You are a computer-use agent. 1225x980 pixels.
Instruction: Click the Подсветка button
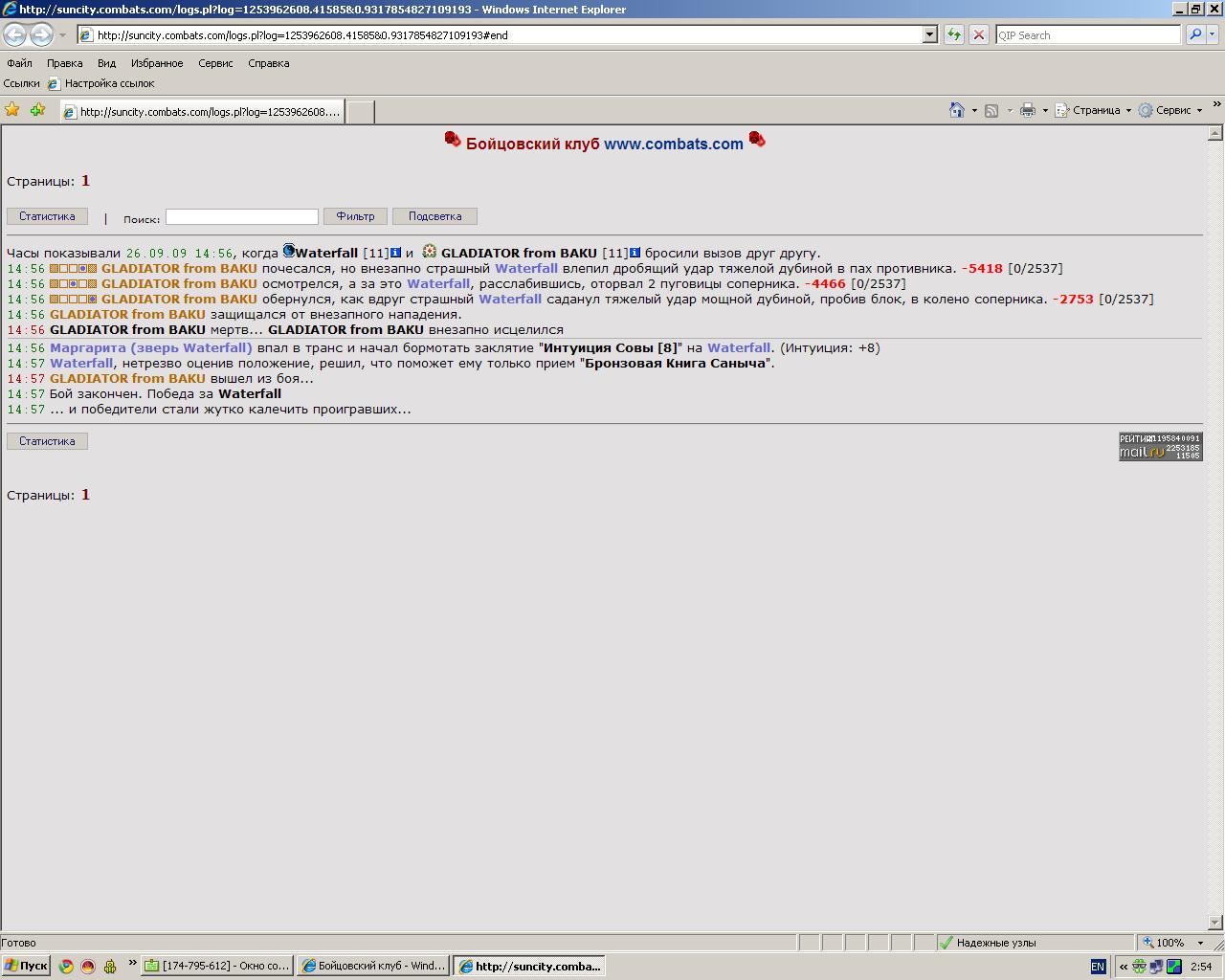pyautogui.click(x=434, y=216)
